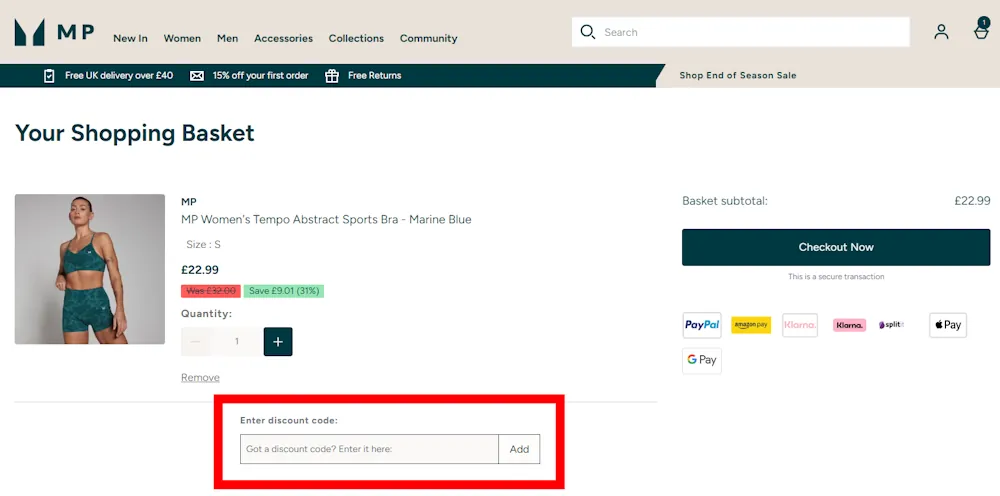This screenshot has width=1000, height=496.
Task: Click Add to apply discount code
Action: coord(519,449)
